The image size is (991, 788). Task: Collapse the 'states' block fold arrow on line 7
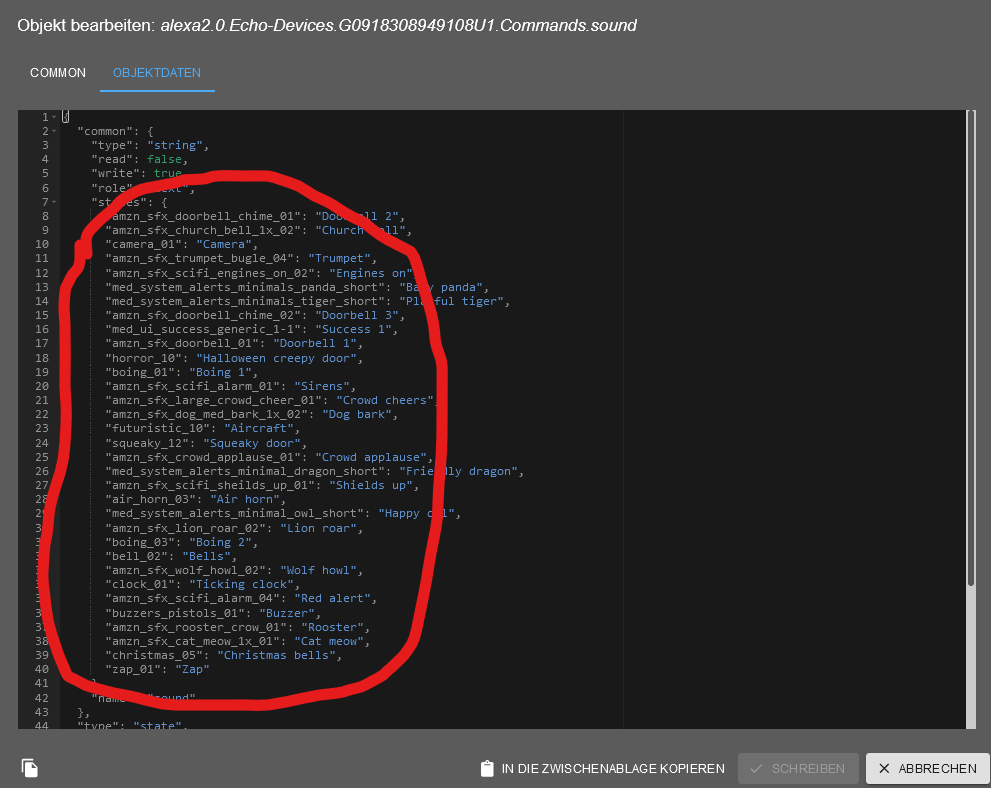coord(54,202)
